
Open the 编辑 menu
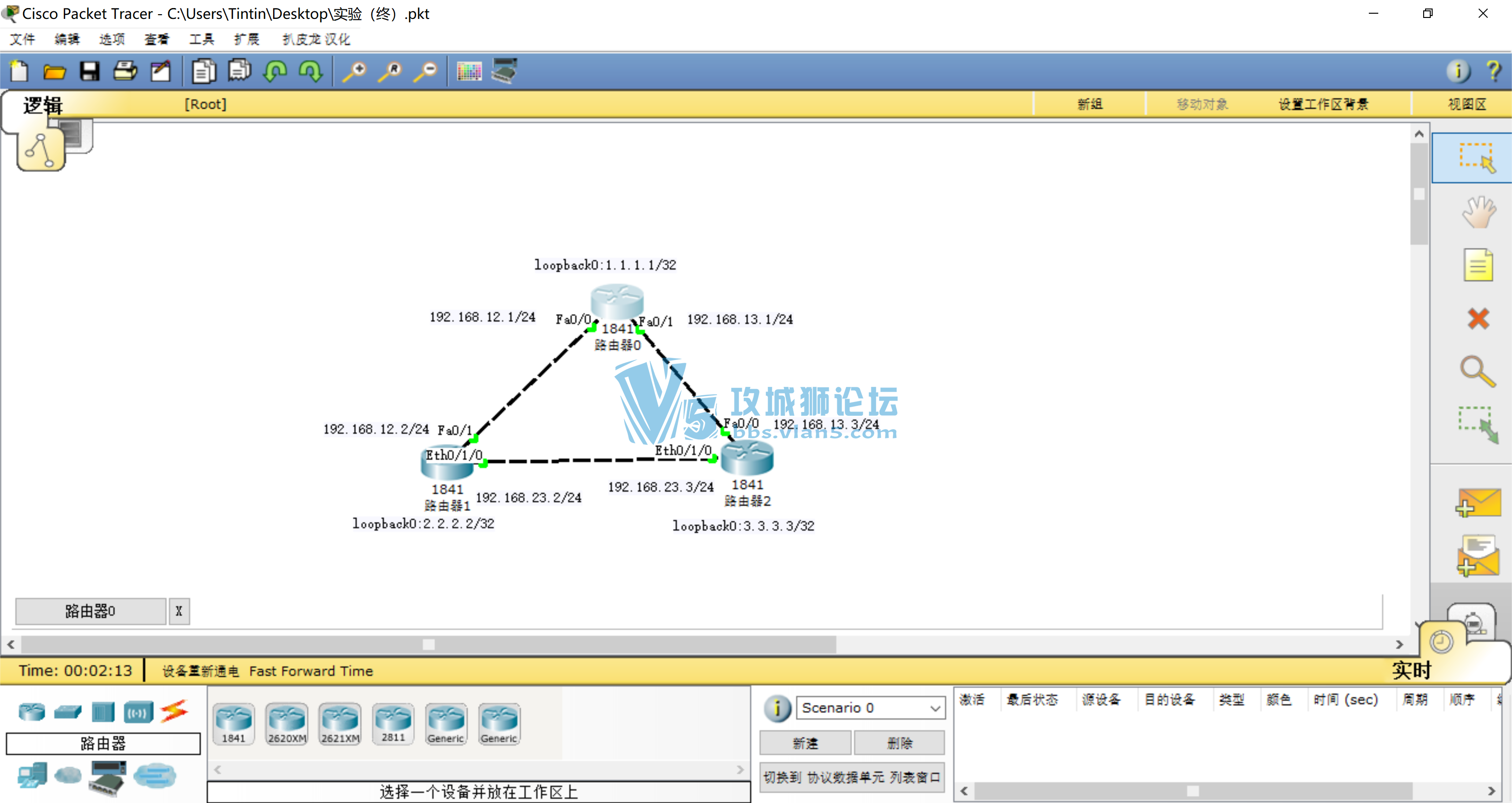coord(68,39)
